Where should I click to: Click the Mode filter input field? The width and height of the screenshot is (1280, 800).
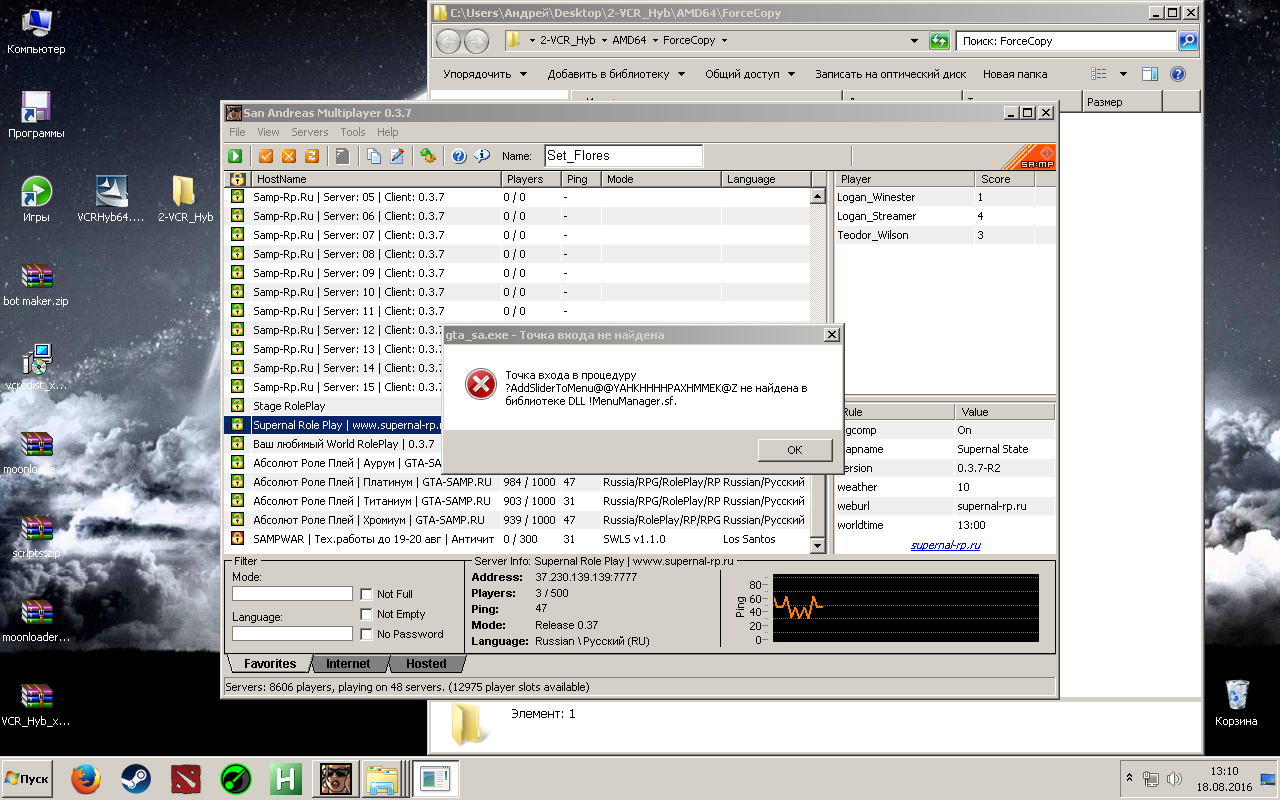(x=292, y=594)
